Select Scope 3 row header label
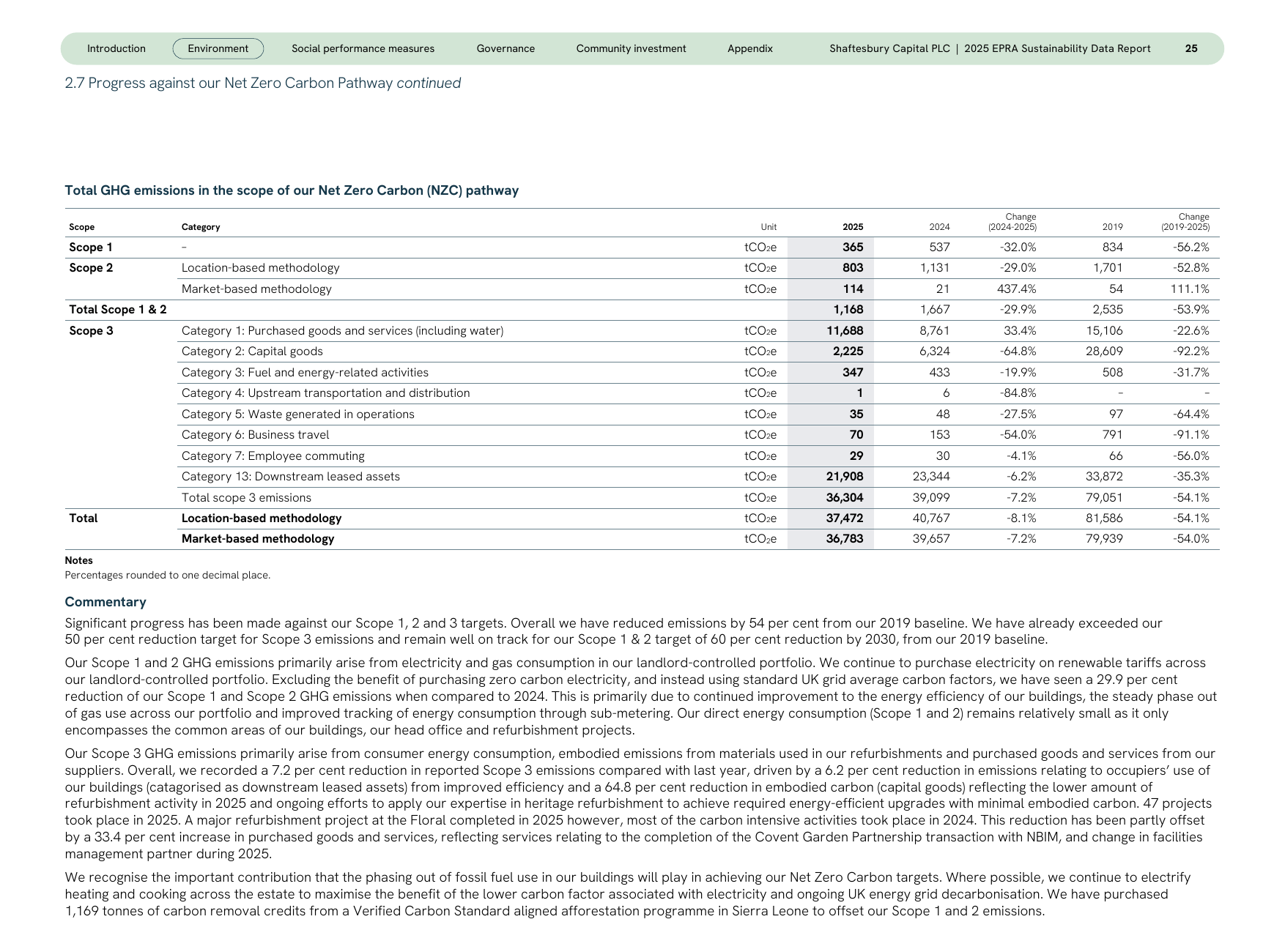1285x952 pixels. pyautogui.click(x=91, y=331)
